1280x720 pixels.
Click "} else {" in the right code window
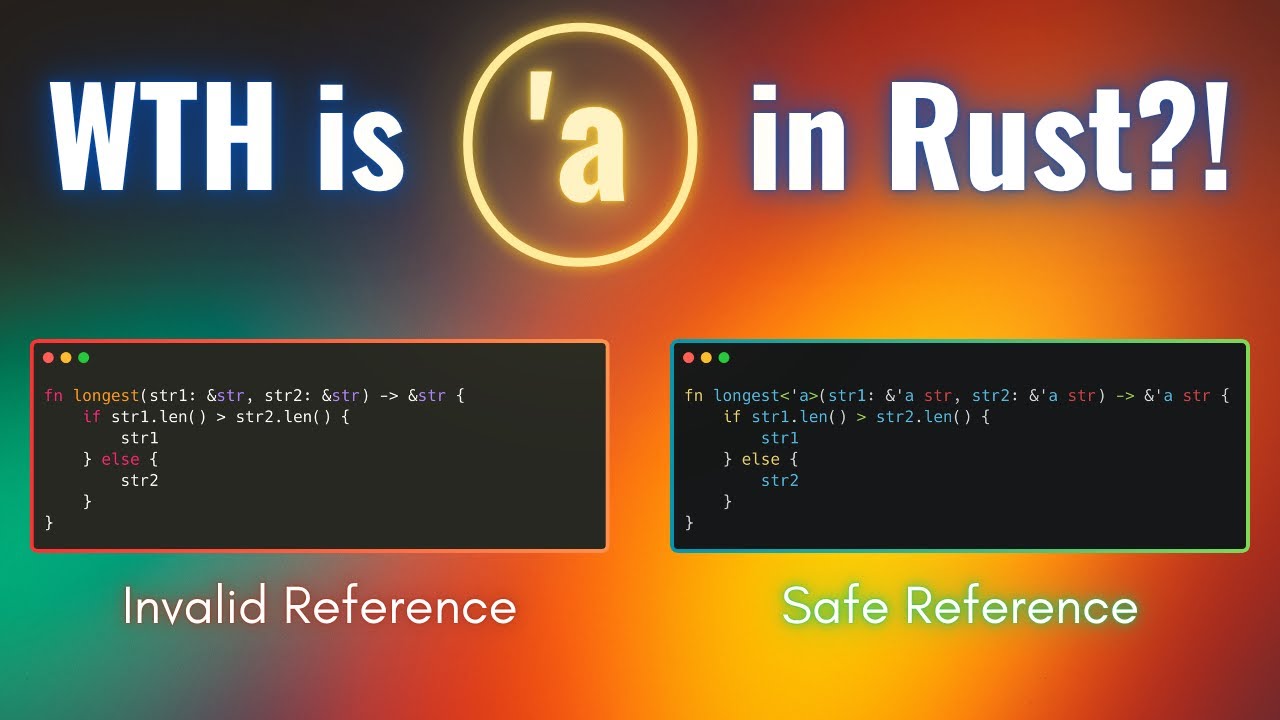point(761,459)
